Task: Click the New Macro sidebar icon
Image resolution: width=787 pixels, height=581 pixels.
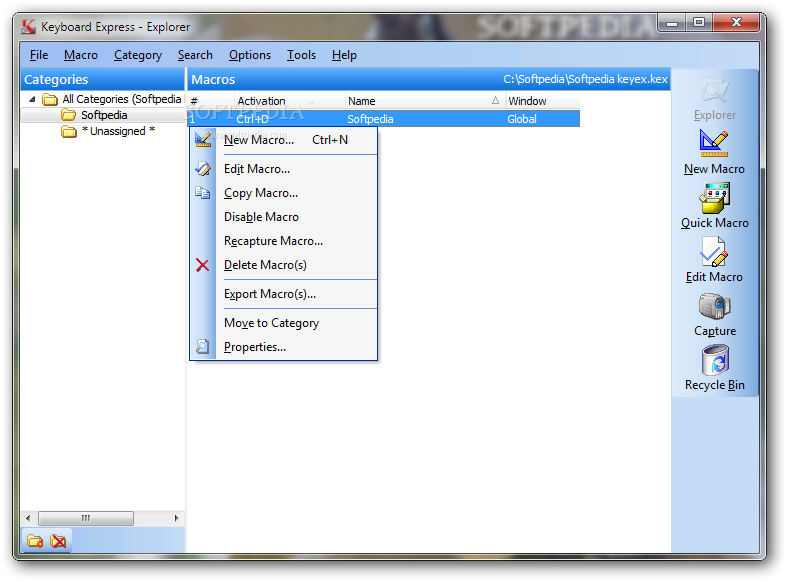Action: coord(714,143)
